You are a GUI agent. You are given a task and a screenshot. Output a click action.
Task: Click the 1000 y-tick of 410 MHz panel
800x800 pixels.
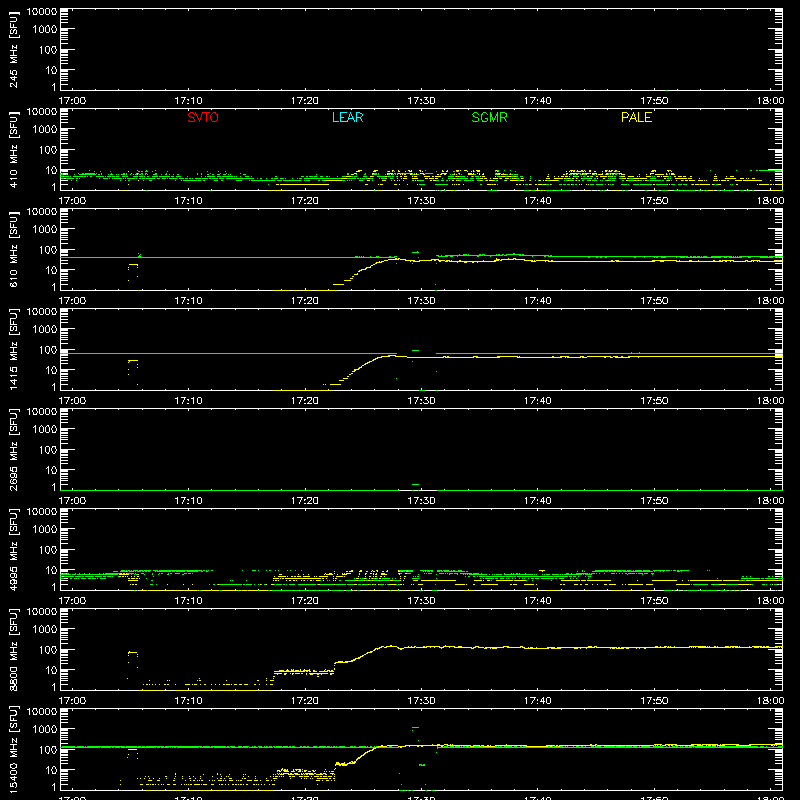click(x=45, y=130)
